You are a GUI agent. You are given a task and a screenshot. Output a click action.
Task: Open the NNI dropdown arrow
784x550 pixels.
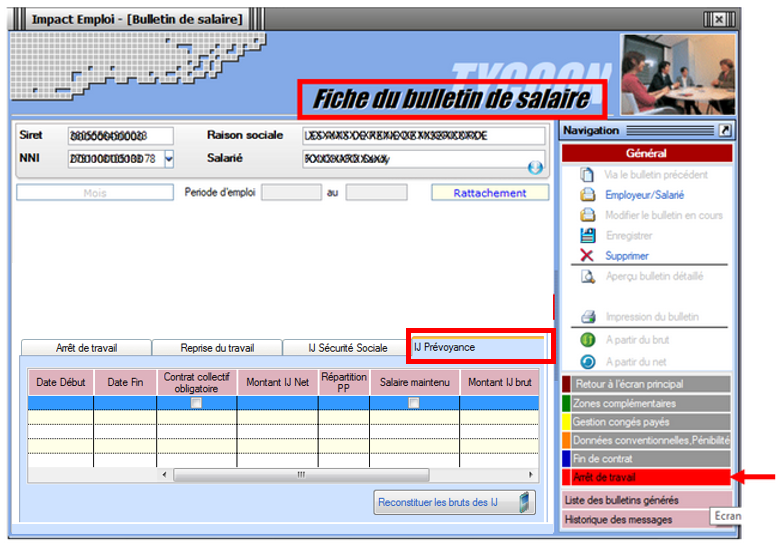pos(168,158)
